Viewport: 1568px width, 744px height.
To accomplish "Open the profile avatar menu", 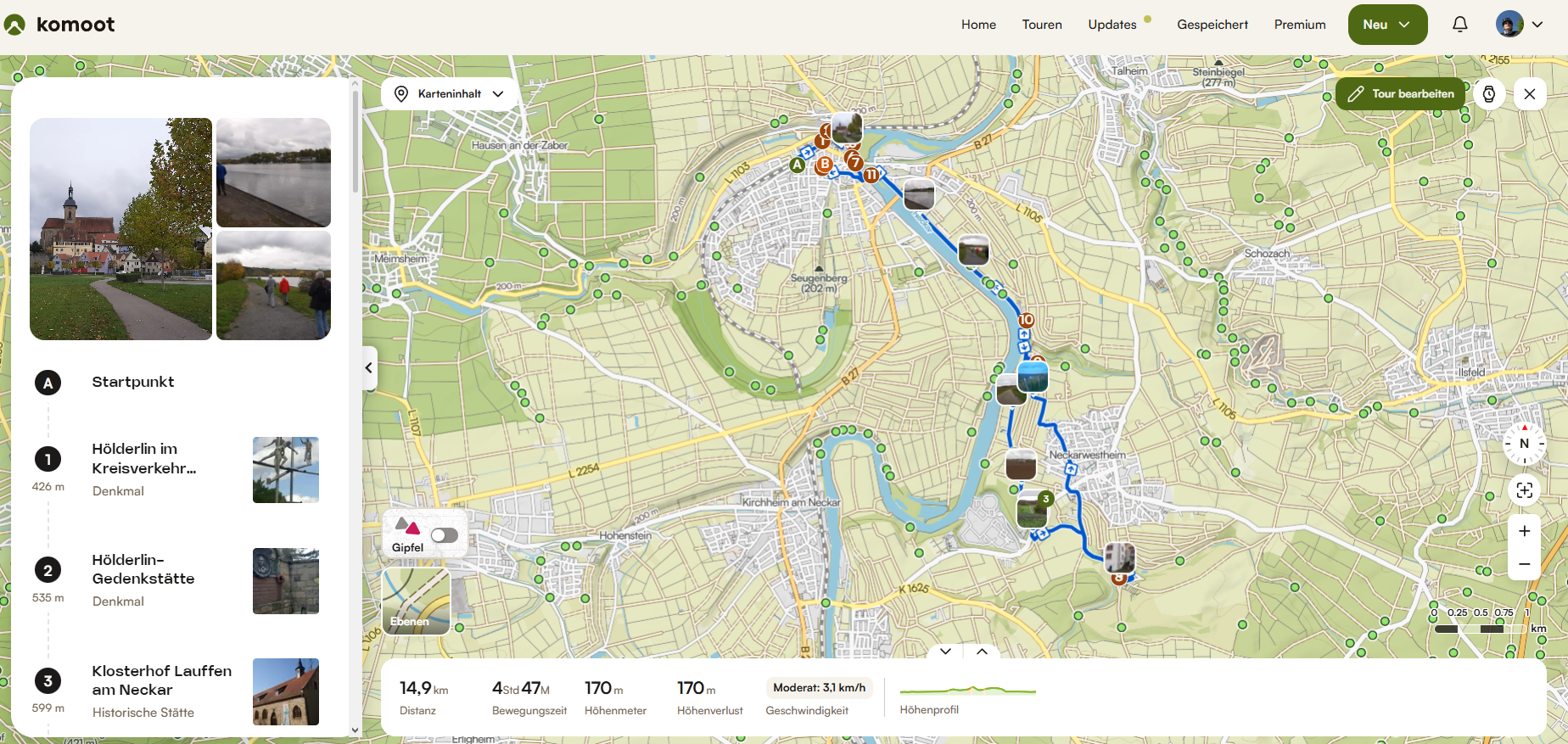I will click(x=1519, y=25).
